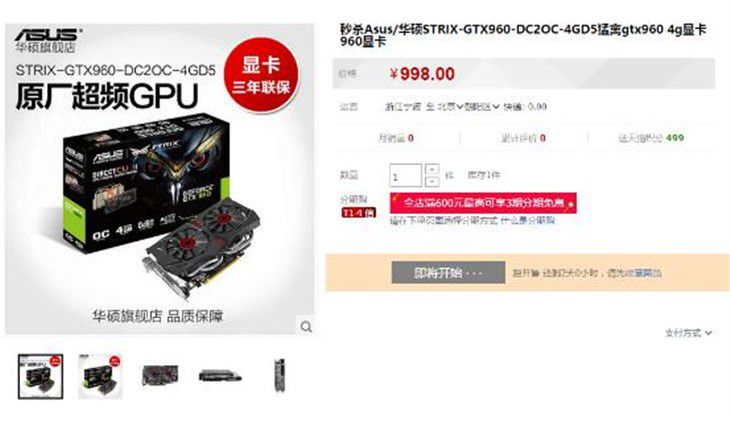Decrease quantity with the down stepper arrow
730x421 pixels.
click(x=432, y=181)
